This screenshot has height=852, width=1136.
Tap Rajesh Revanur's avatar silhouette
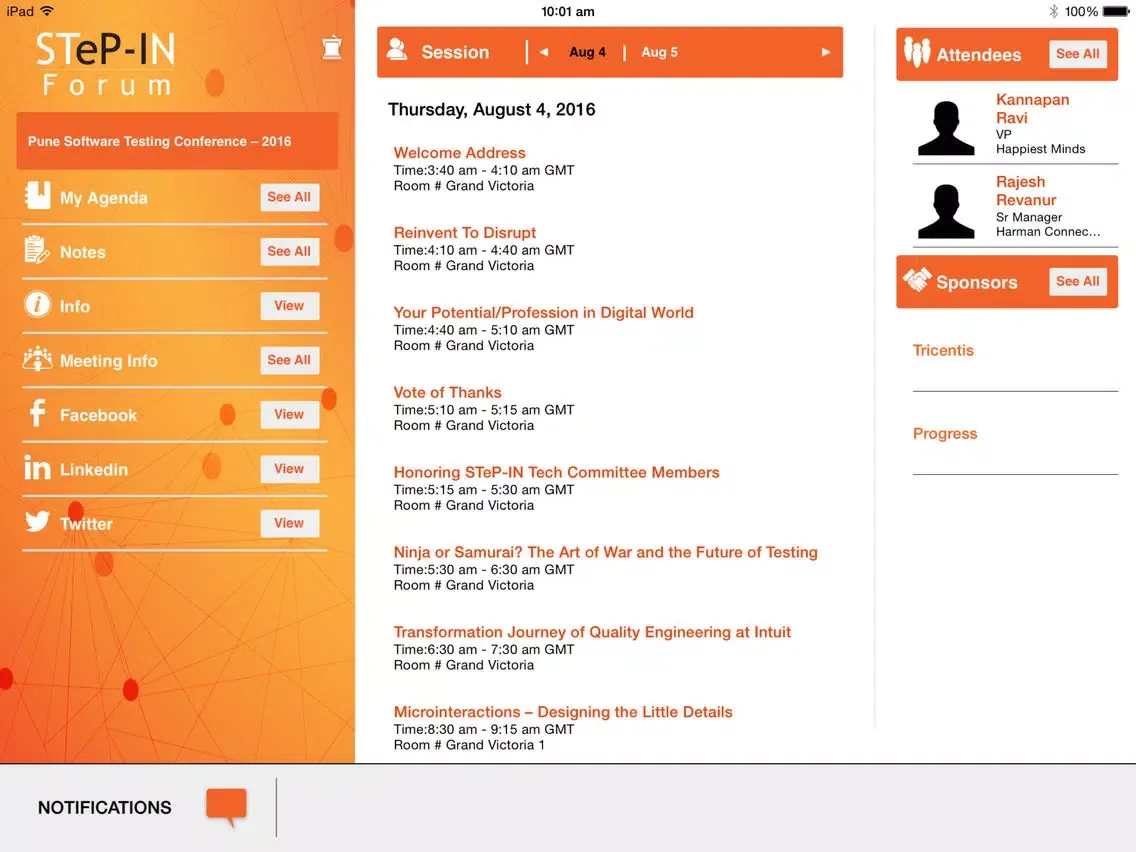point(945,211)
